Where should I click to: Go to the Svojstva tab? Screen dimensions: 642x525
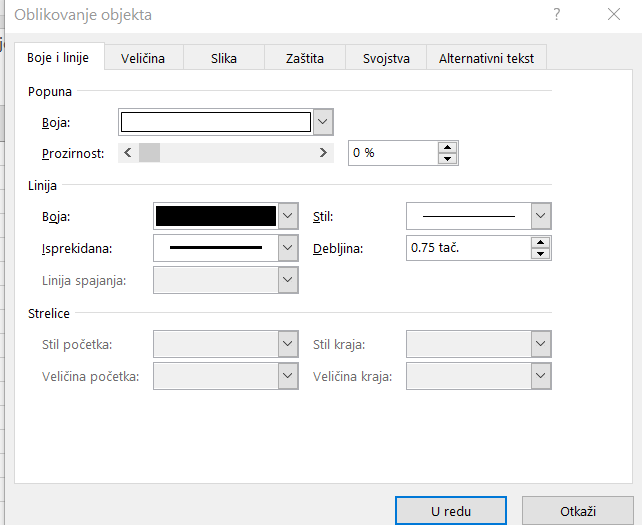(386, 58)
